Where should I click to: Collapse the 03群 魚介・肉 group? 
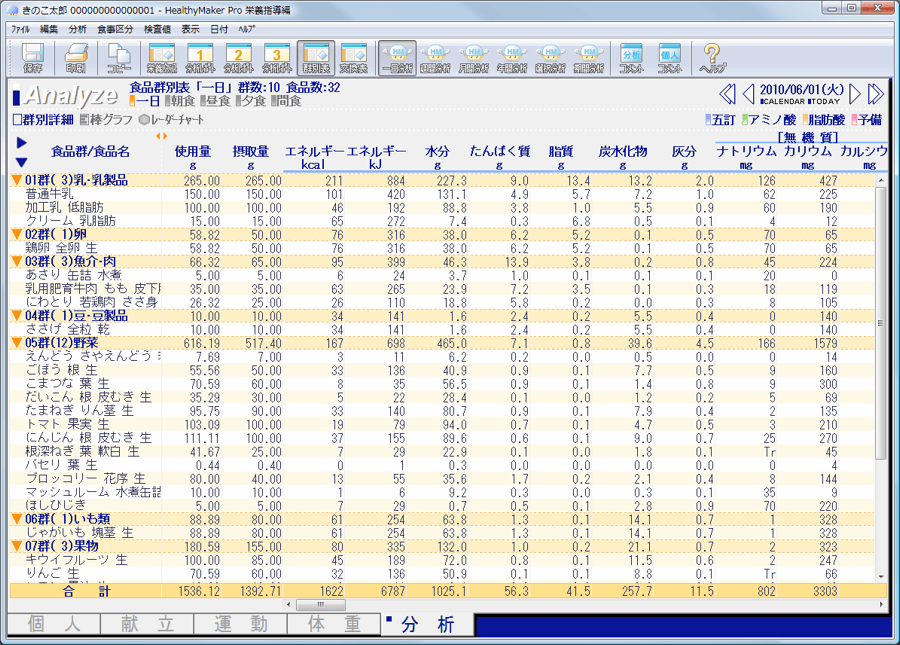17,262
